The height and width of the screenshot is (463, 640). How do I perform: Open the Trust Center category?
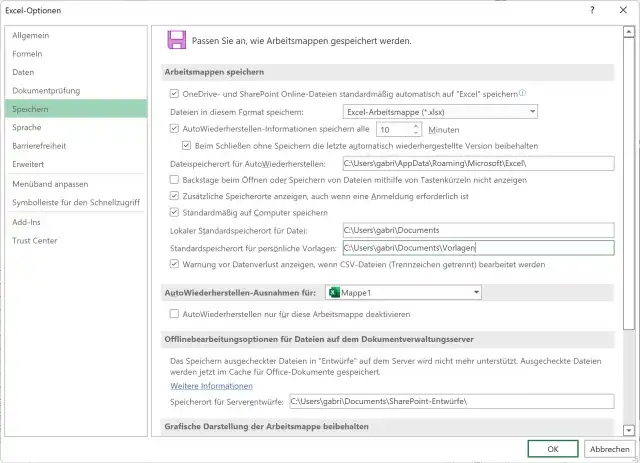[x=76, y=241]
